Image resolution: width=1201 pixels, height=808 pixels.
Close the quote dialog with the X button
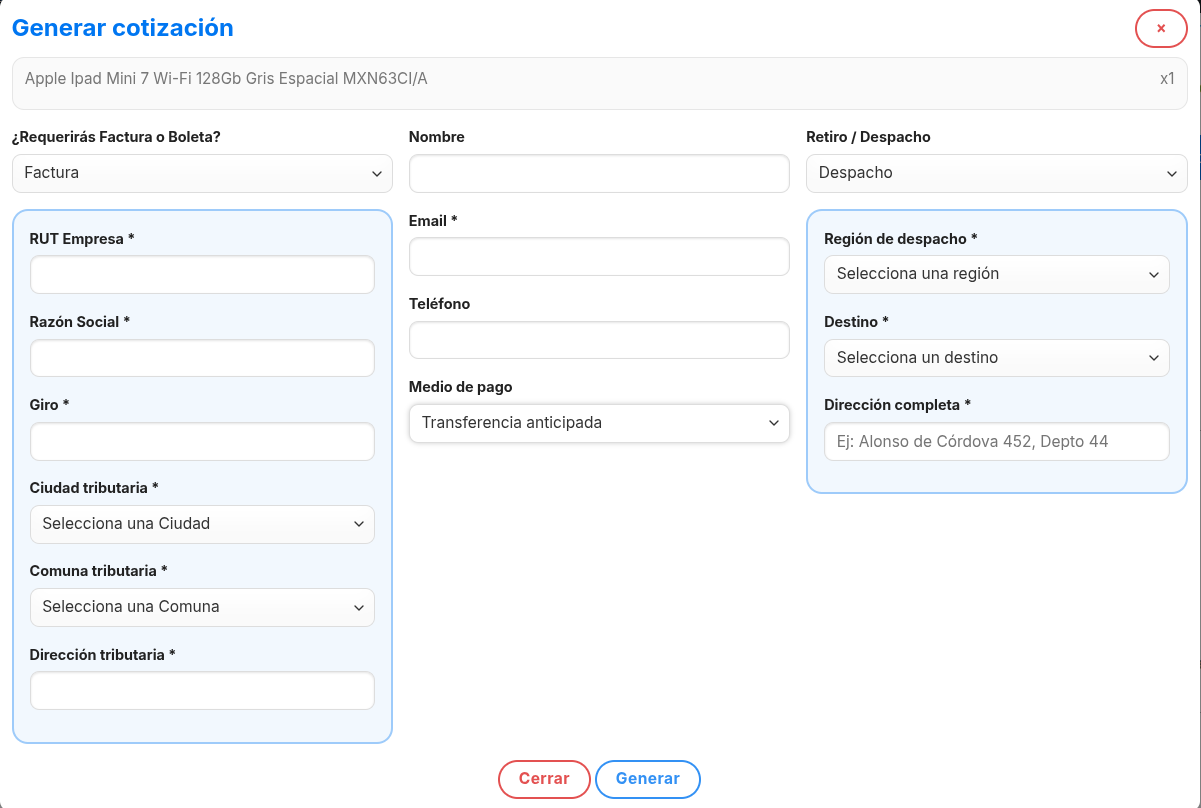click(1160, 28)
